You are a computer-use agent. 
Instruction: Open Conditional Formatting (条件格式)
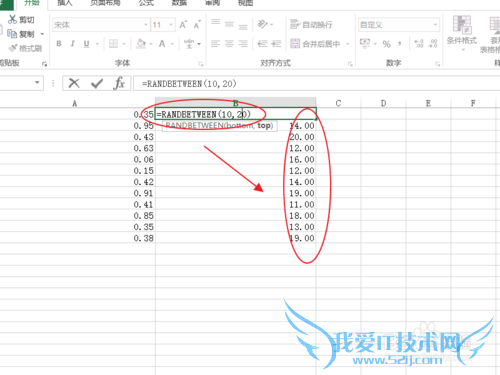pyautogui.click(x=462, y=33)
